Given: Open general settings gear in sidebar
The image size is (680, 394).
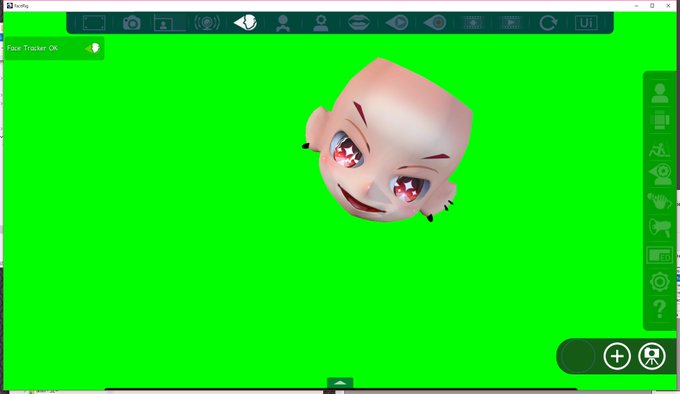Looking at the screenshot, I should 660,282.
